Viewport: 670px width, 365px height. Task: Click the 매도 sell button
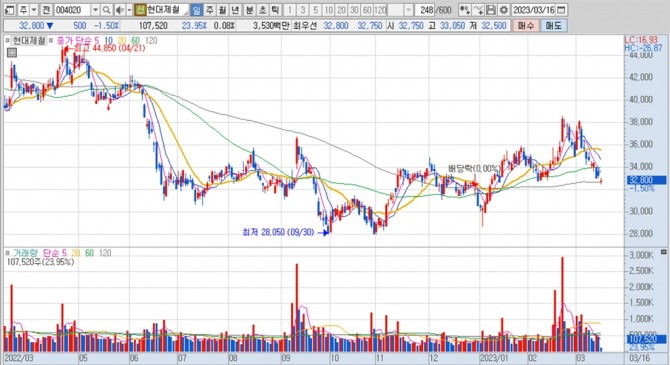553,26
